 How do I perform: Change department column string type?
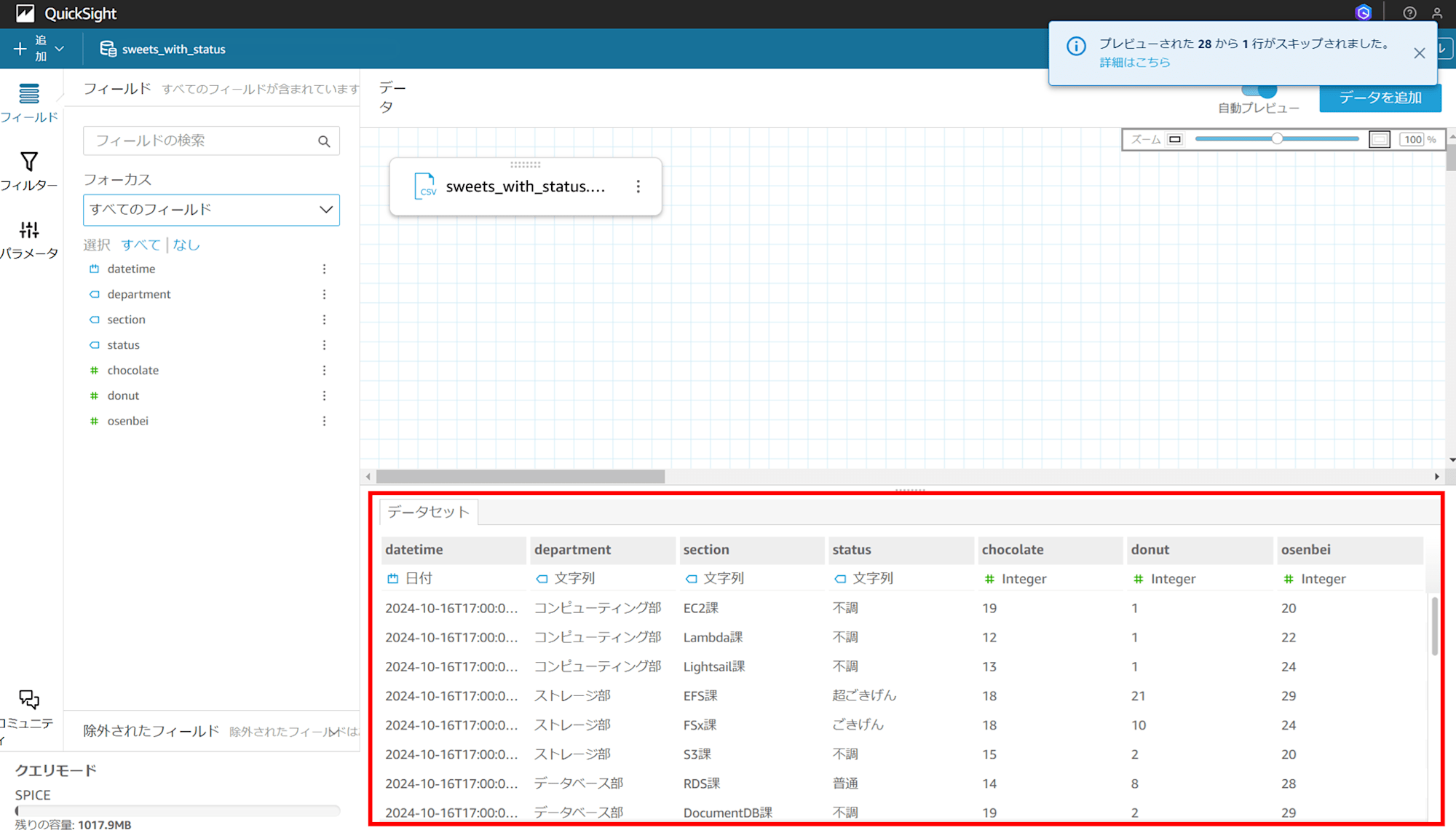point(565,578)
